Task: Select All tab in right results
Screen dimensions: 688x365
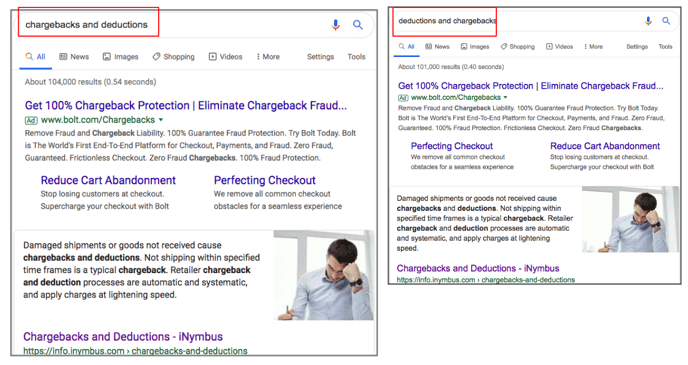Action: [x=406, y=47]
